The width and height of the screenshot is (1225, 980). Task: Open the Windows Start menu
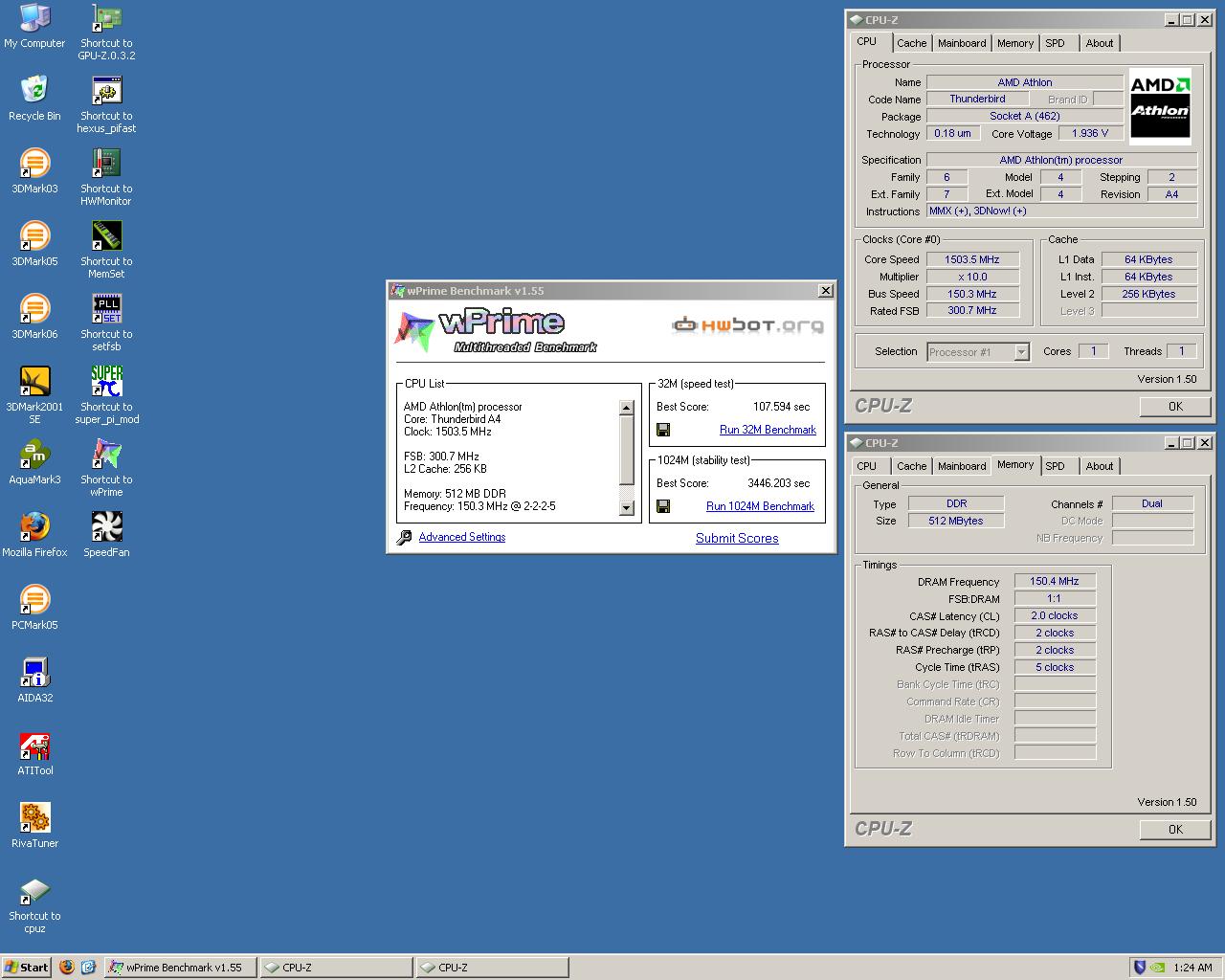[26, 968]
